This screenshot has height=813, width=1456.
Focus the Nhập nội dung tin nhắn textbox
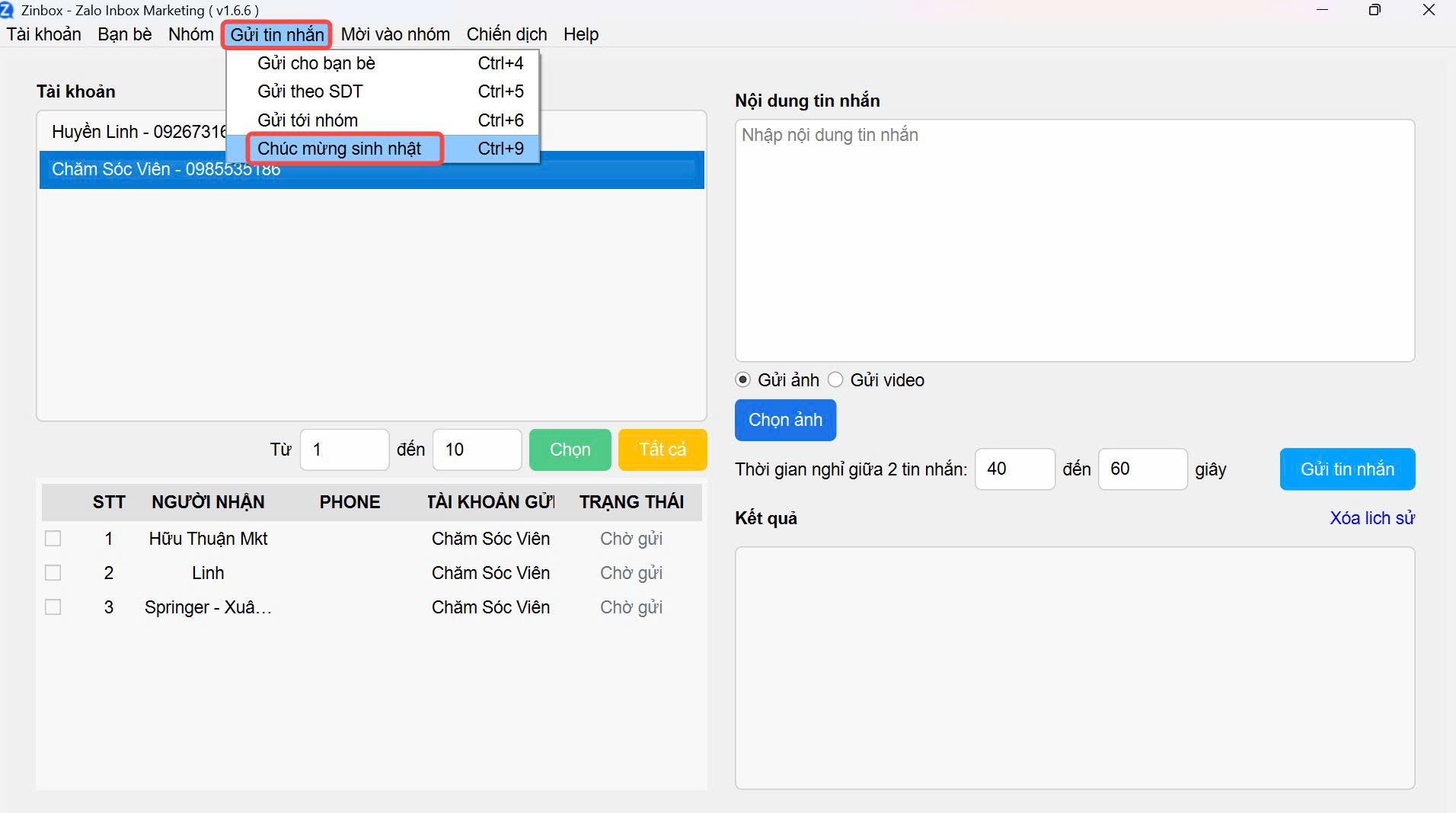(1074, 240)
